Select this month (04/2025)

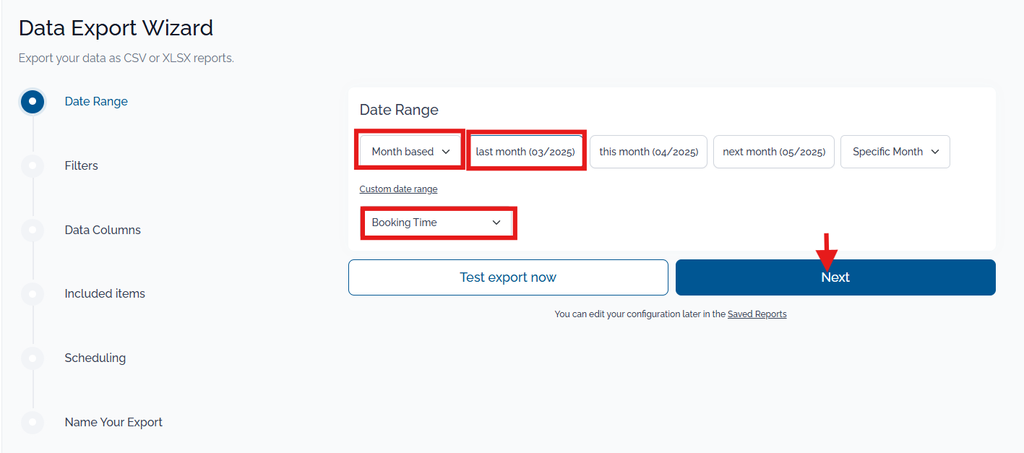648,151
